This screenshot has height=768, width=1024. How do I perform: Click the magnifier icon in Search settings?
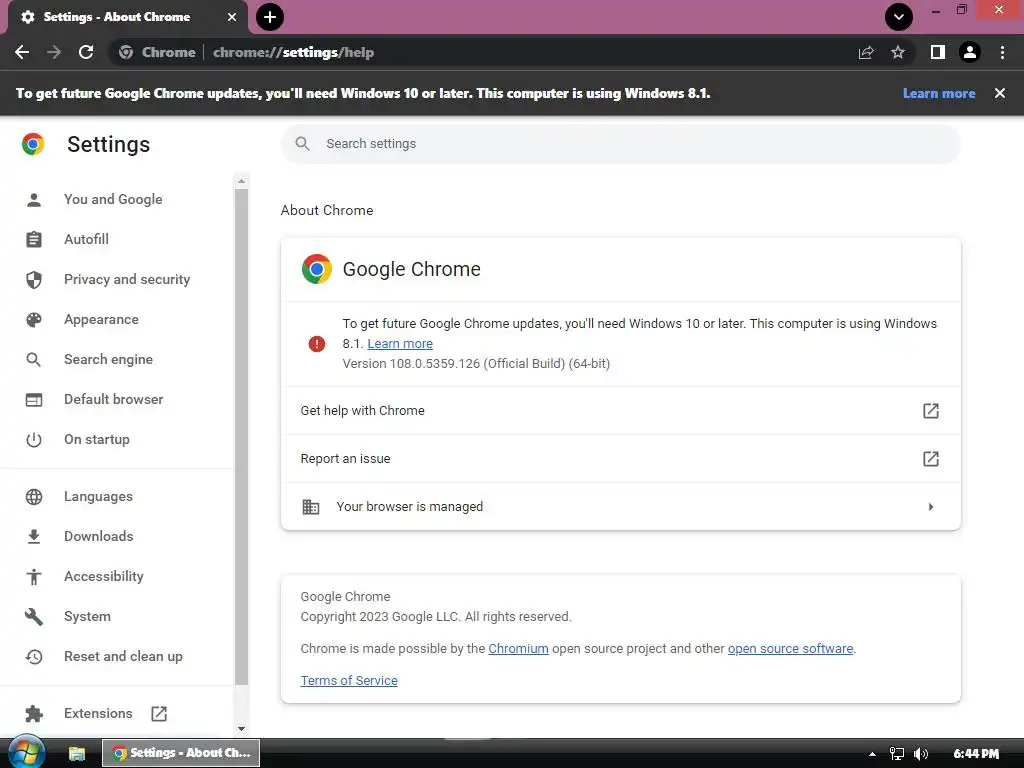point(302,144)
